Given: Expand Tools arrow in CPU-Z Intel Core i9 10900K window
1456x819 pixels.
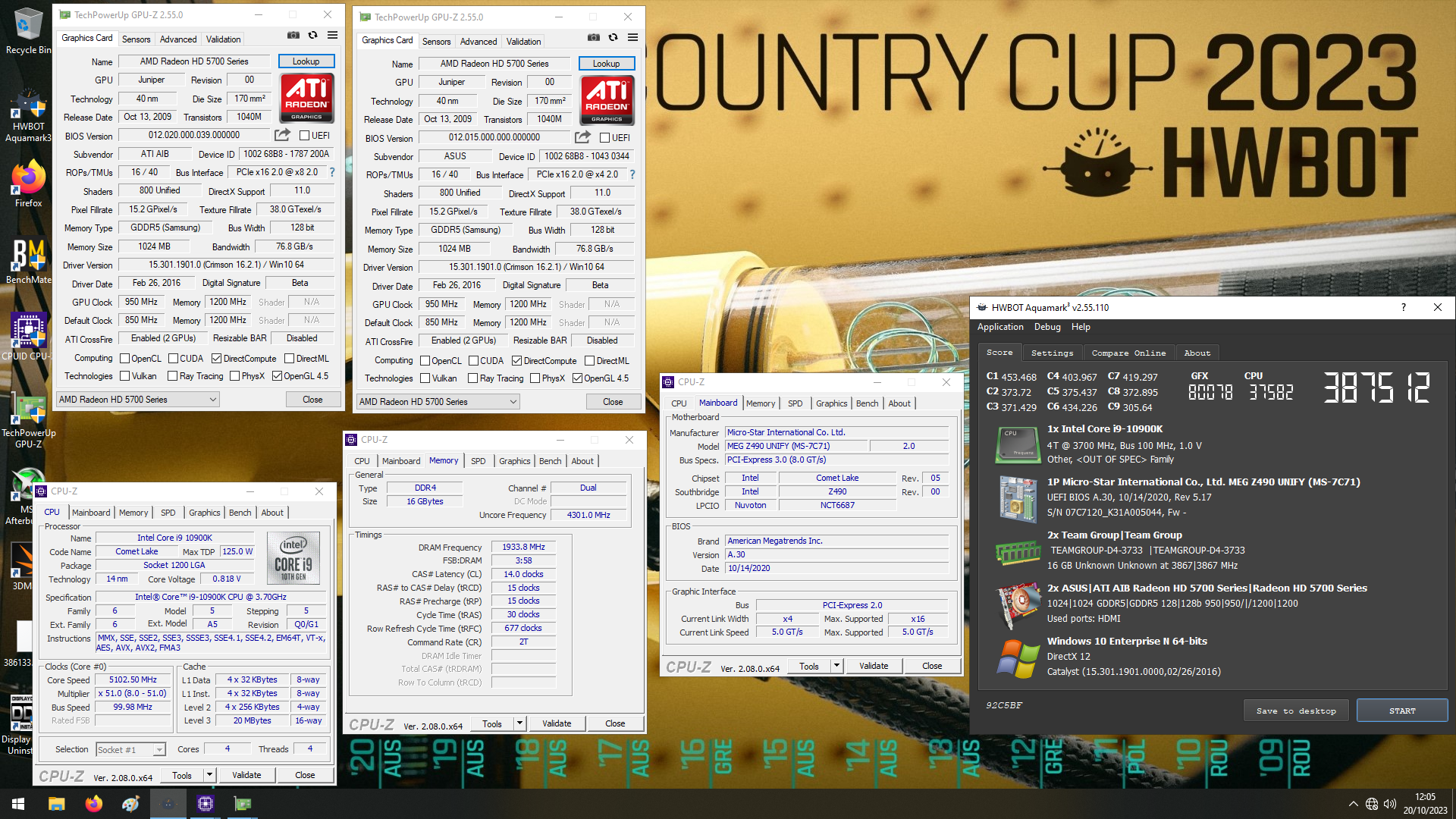Looking at the screenshot, I should [x=210, y=774].
